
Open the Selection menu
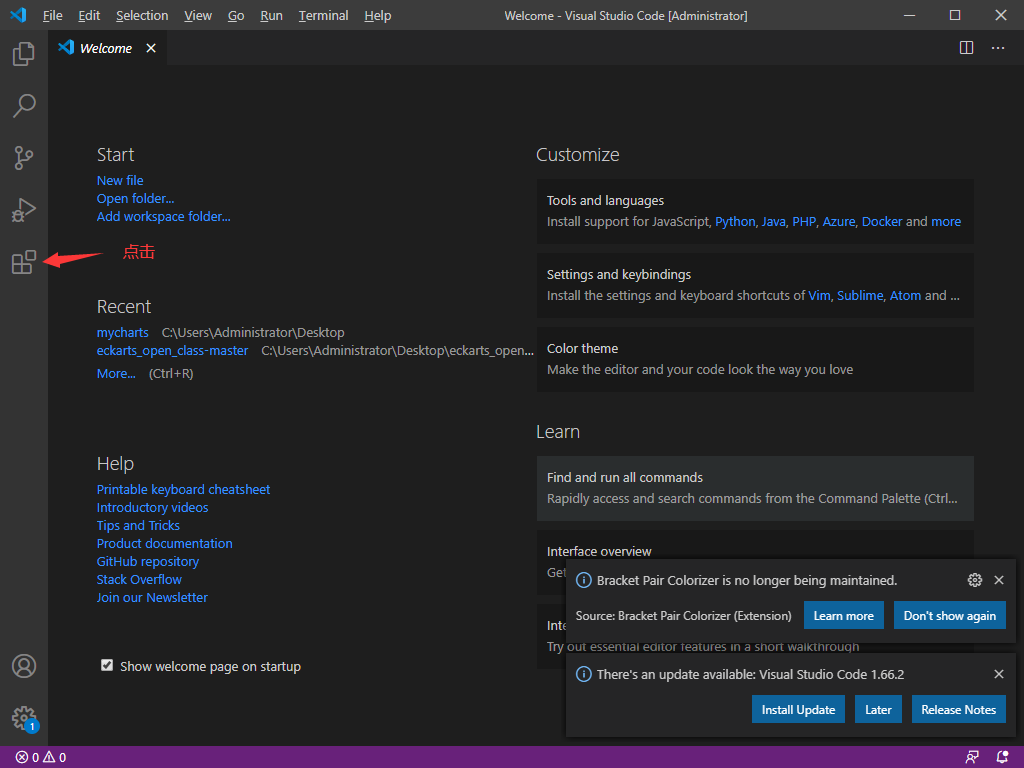(142, 16)
